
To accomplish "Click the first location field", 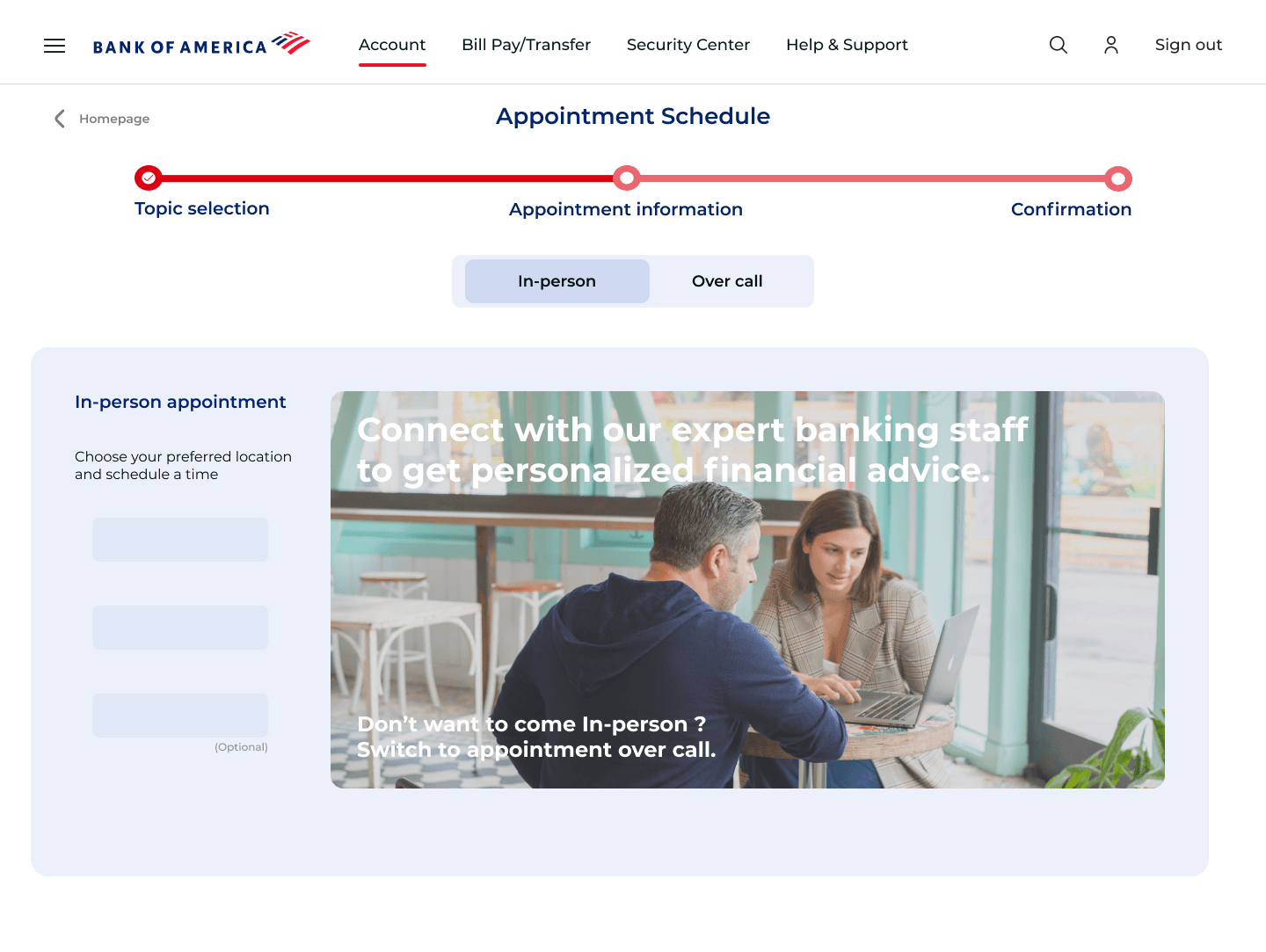I will coord(180,540).
